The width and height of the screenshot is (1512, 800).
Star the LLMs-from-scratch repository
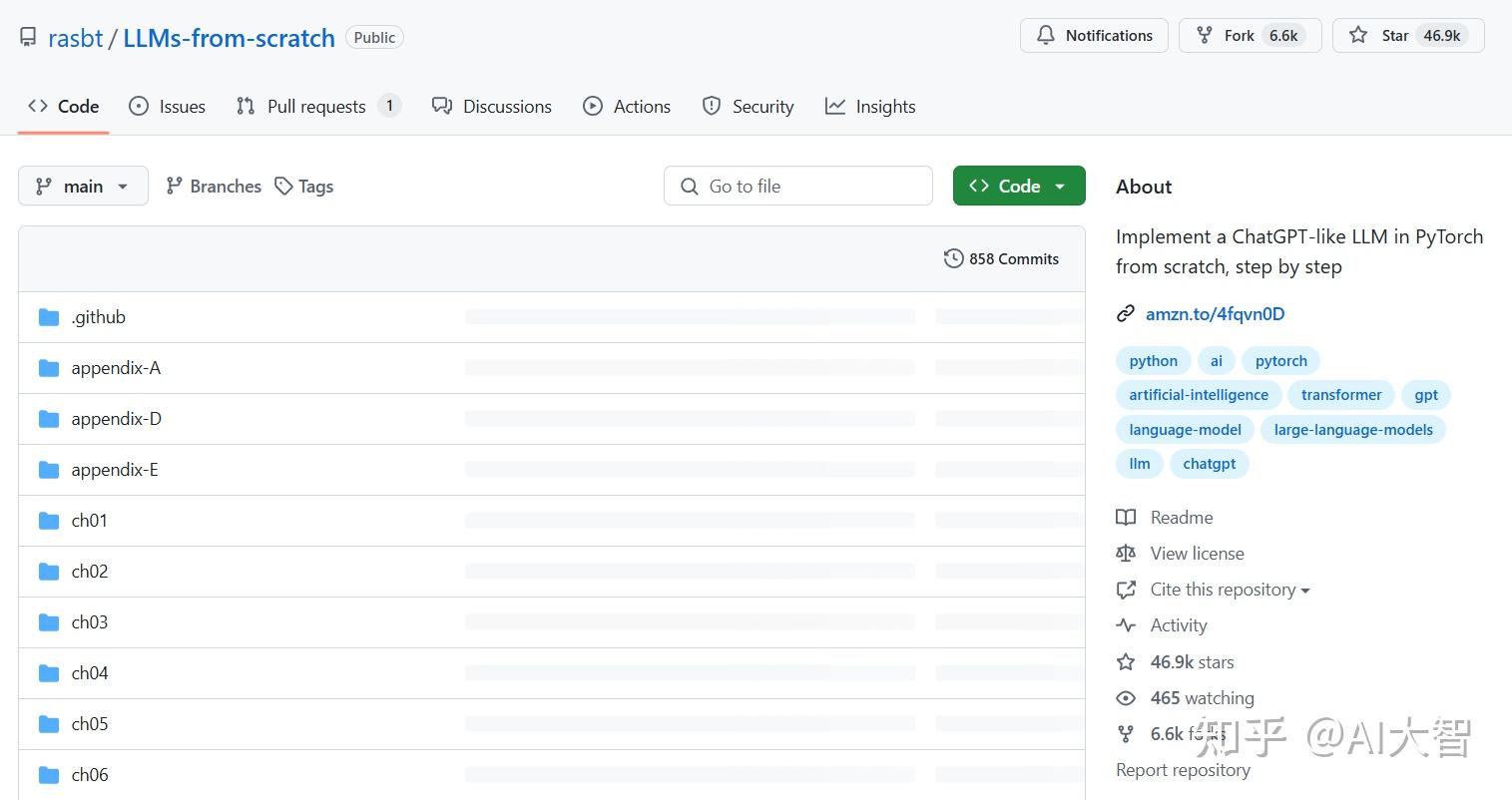point(1407,36)
